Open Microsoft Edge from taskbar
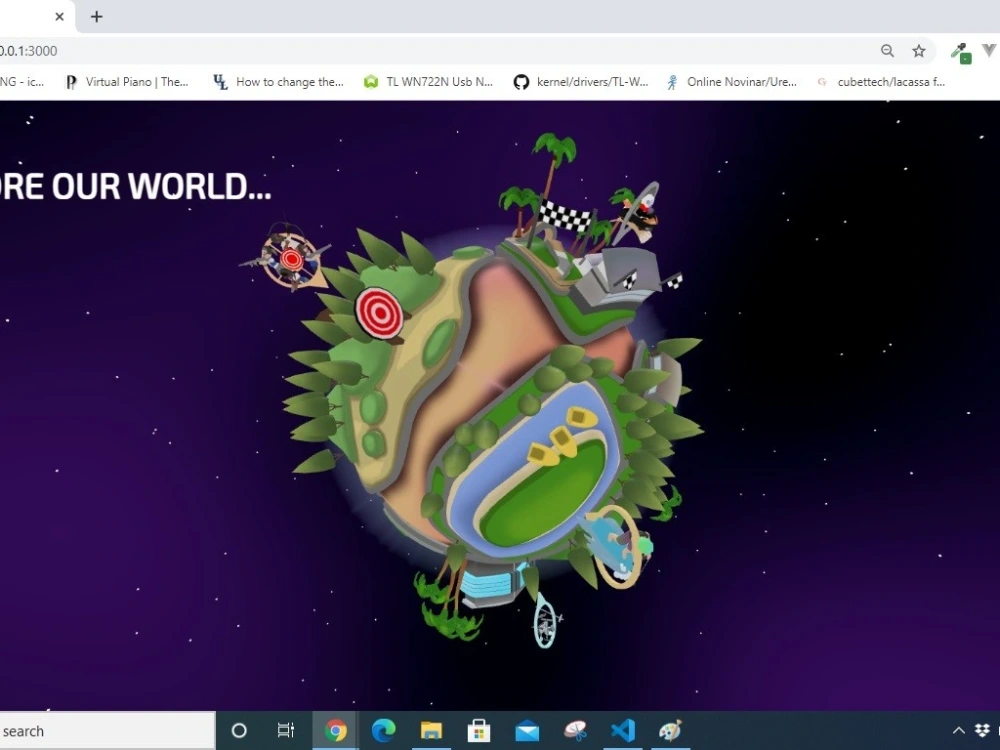Image resolution: width=1000 pixels, height=750 pixels. [x=383, y=730]
